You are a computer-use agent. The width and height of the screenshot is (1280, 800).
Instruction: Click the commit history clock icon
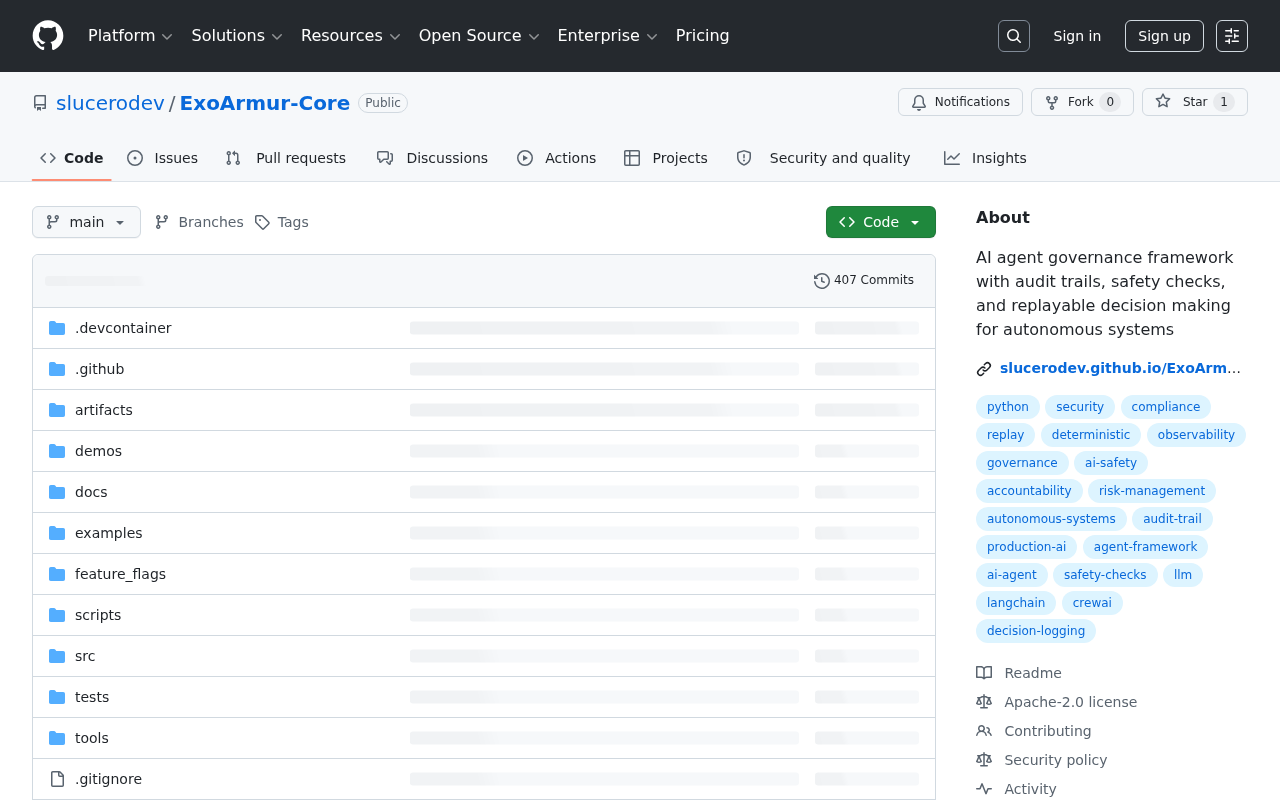(822, 281)
